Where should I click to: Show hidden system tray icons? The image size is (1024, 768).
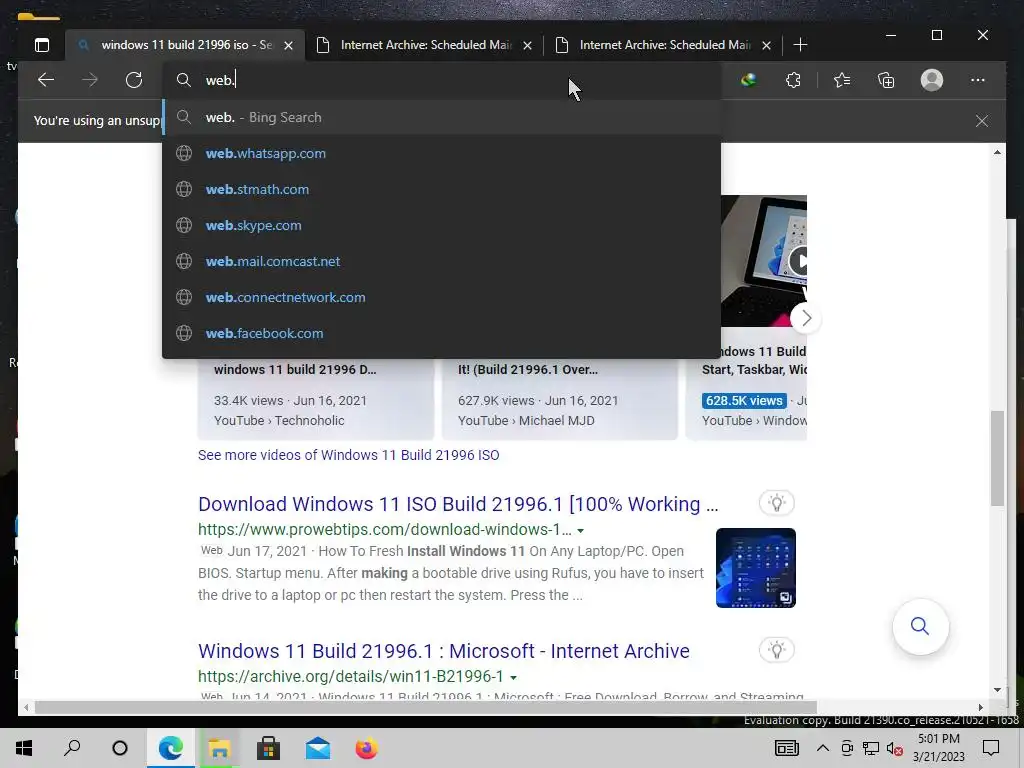pos(823,748)
